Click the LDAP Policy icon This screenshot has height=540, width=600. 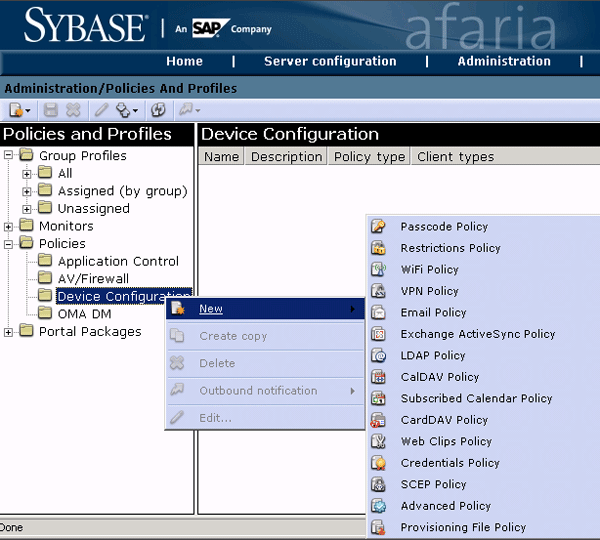pyautogui.click(x=378, y=356)
